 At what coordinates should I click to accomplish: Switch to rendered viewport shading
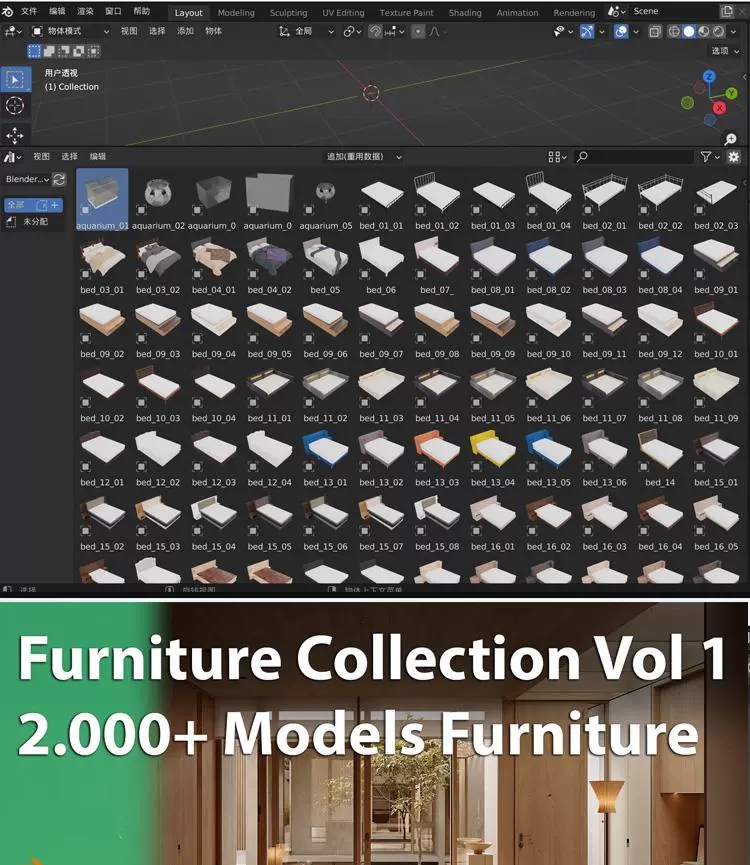pos(718,31)
